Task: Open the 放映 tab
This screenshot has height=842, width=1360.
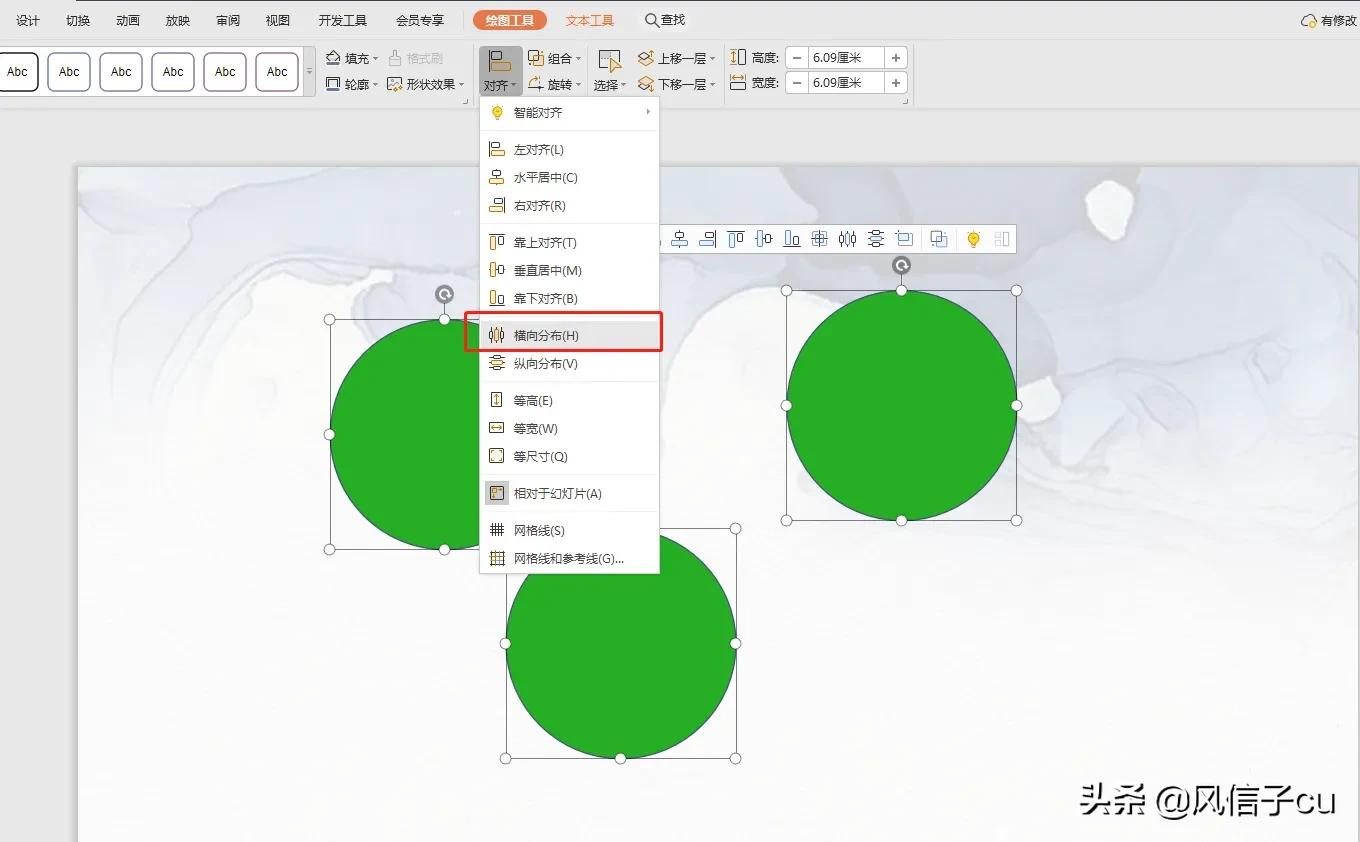Action: [x=178, y=20]
